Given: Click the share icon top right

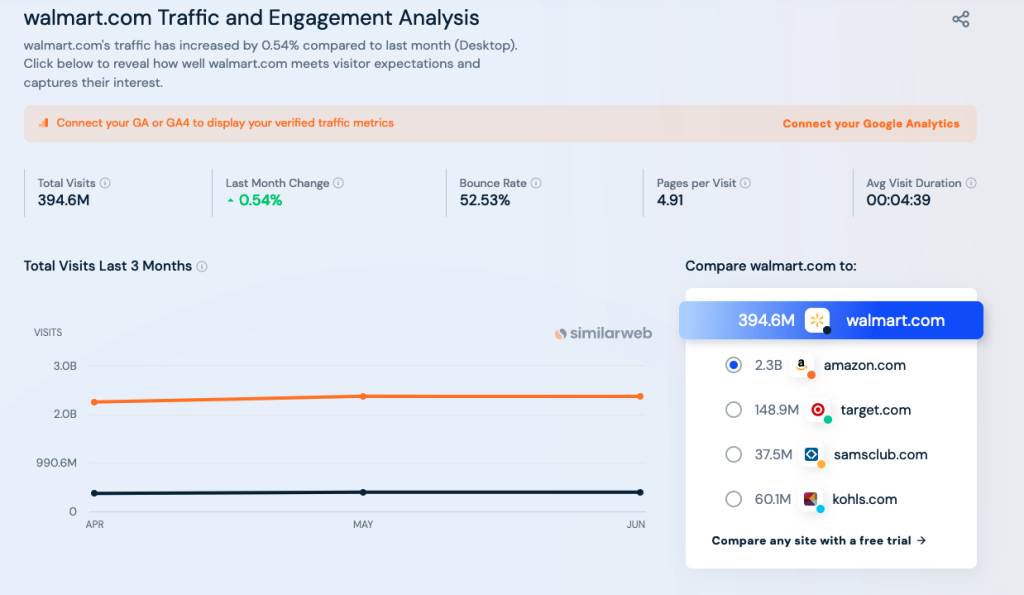Looking at the screenshot, I should [x=960, y=18].
